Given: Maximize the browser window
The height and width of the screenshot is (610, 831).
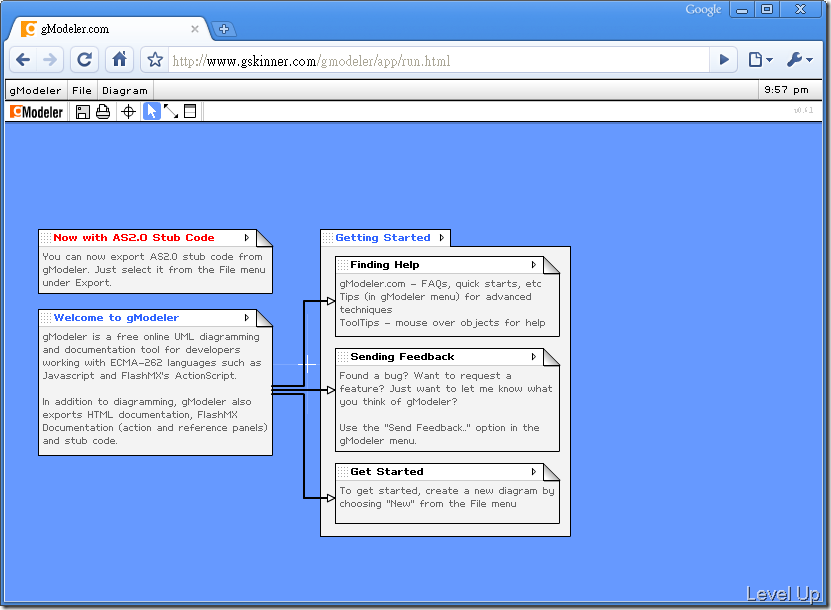Looking at the screenshot, I should point(766,10).
